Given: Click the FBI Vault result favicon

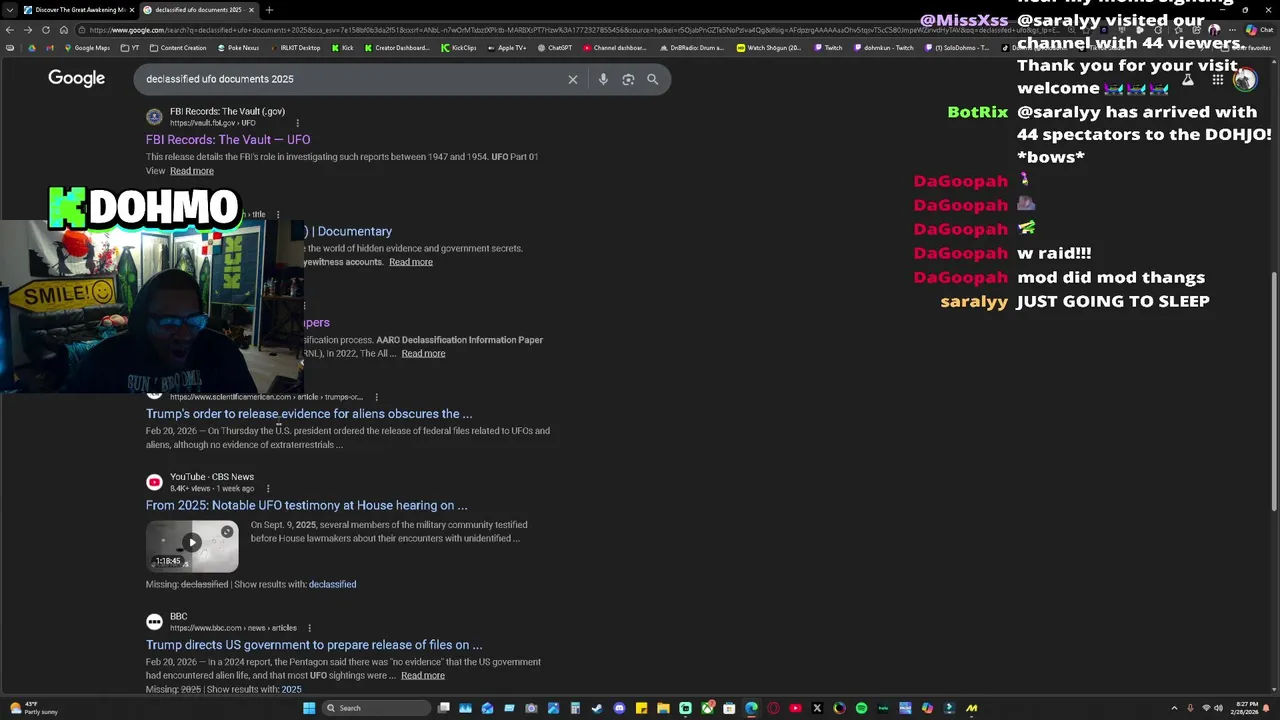Looking at the screenshot, I should tap(154, 117).
